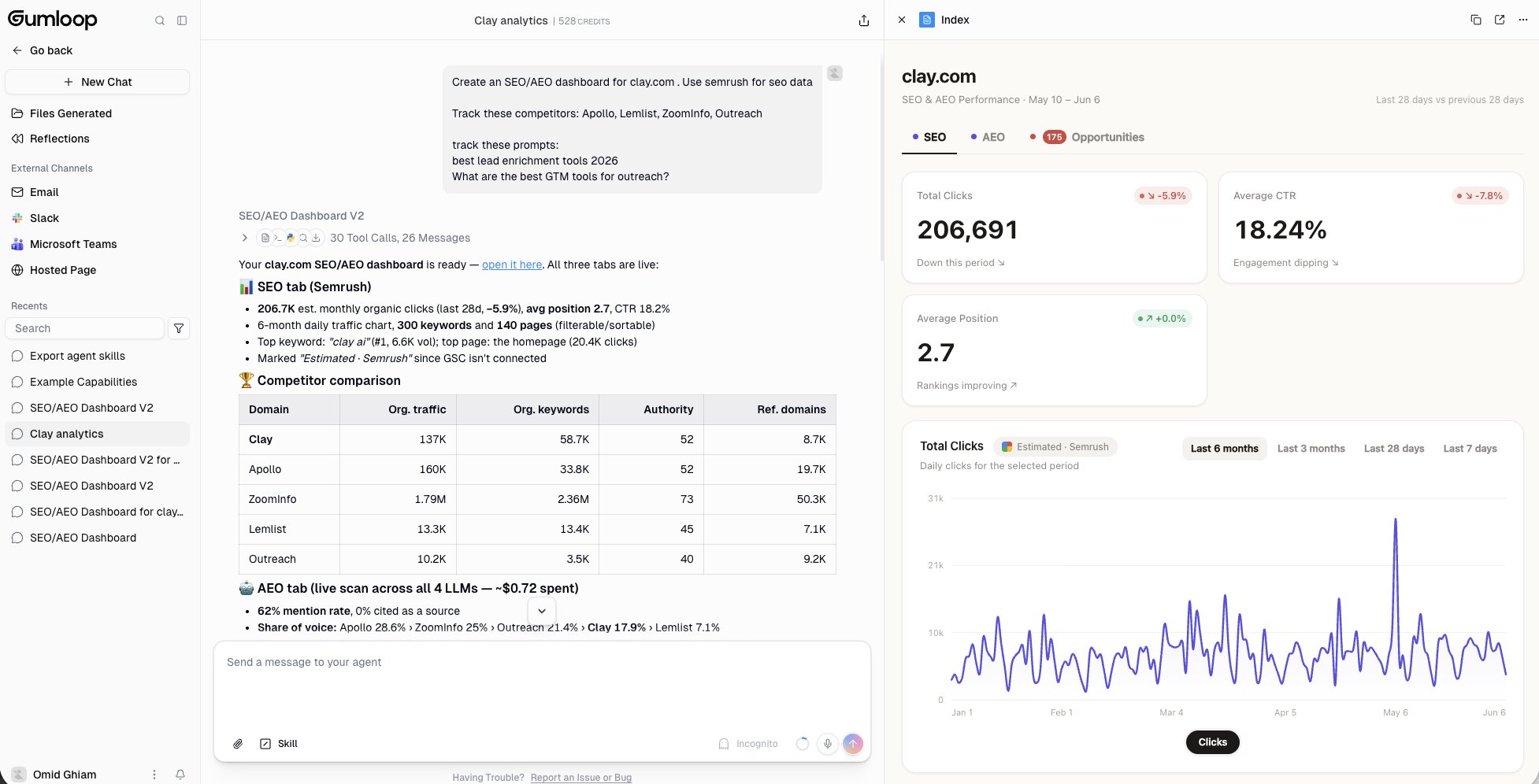Screen dimensions: 1539x784
Task: Show Last 3 months on chart
Action: click(1311, 449)
